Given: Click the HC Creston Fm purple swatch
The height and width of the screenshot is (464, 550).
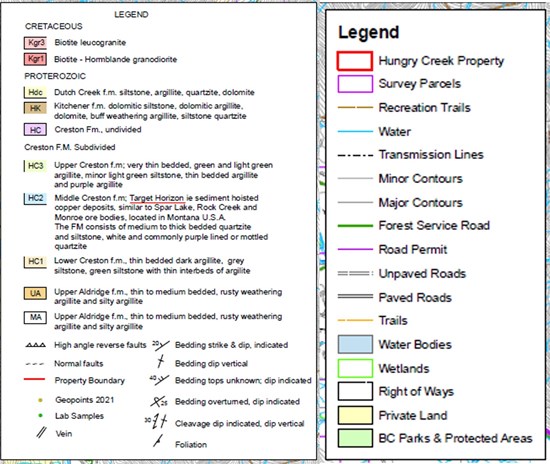Looking at the screenshot, I should pyautogui.click(x=35, y=130).
